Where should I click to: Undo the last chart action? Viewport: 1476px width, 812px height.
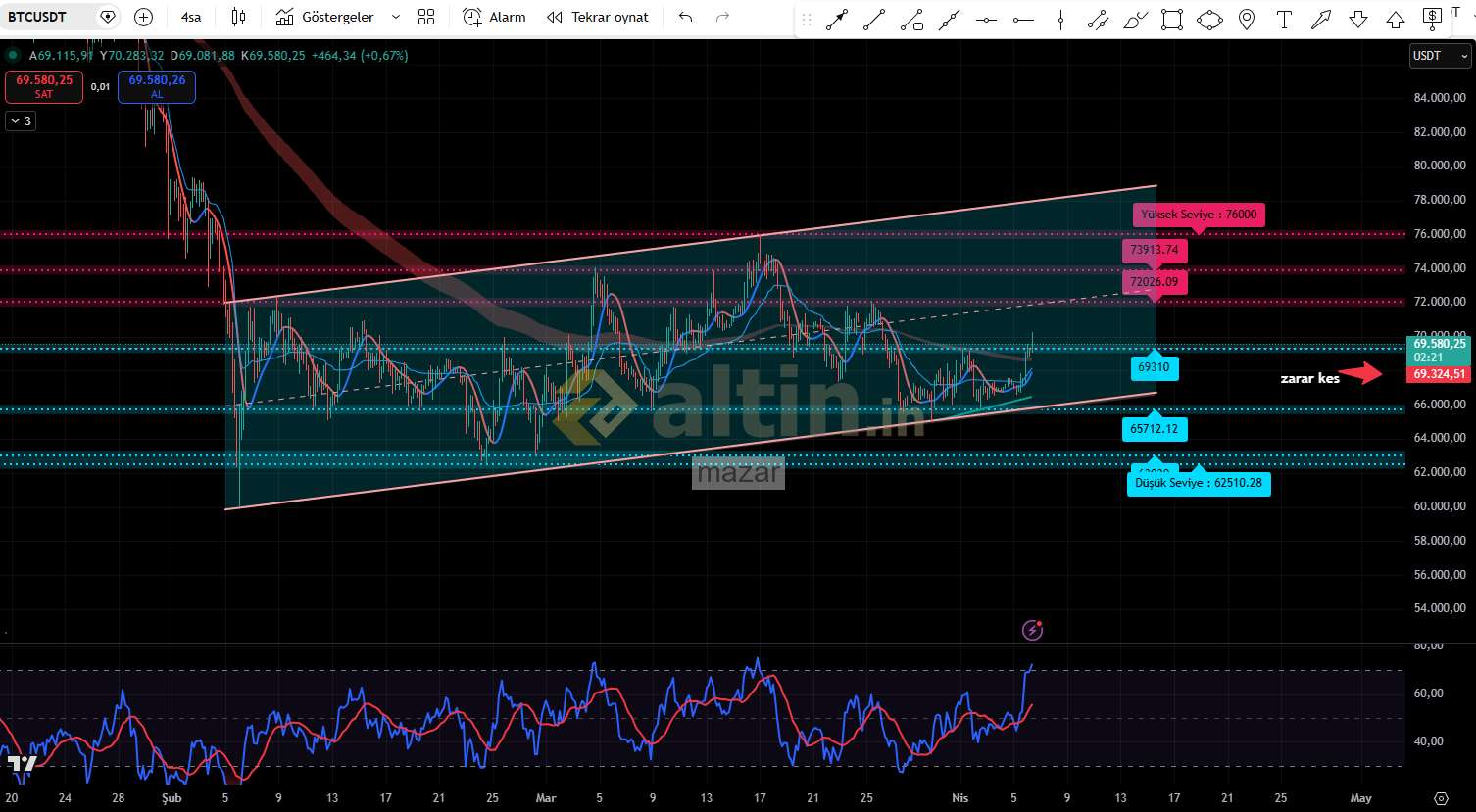pyautogui.click(x=685, y=17)
